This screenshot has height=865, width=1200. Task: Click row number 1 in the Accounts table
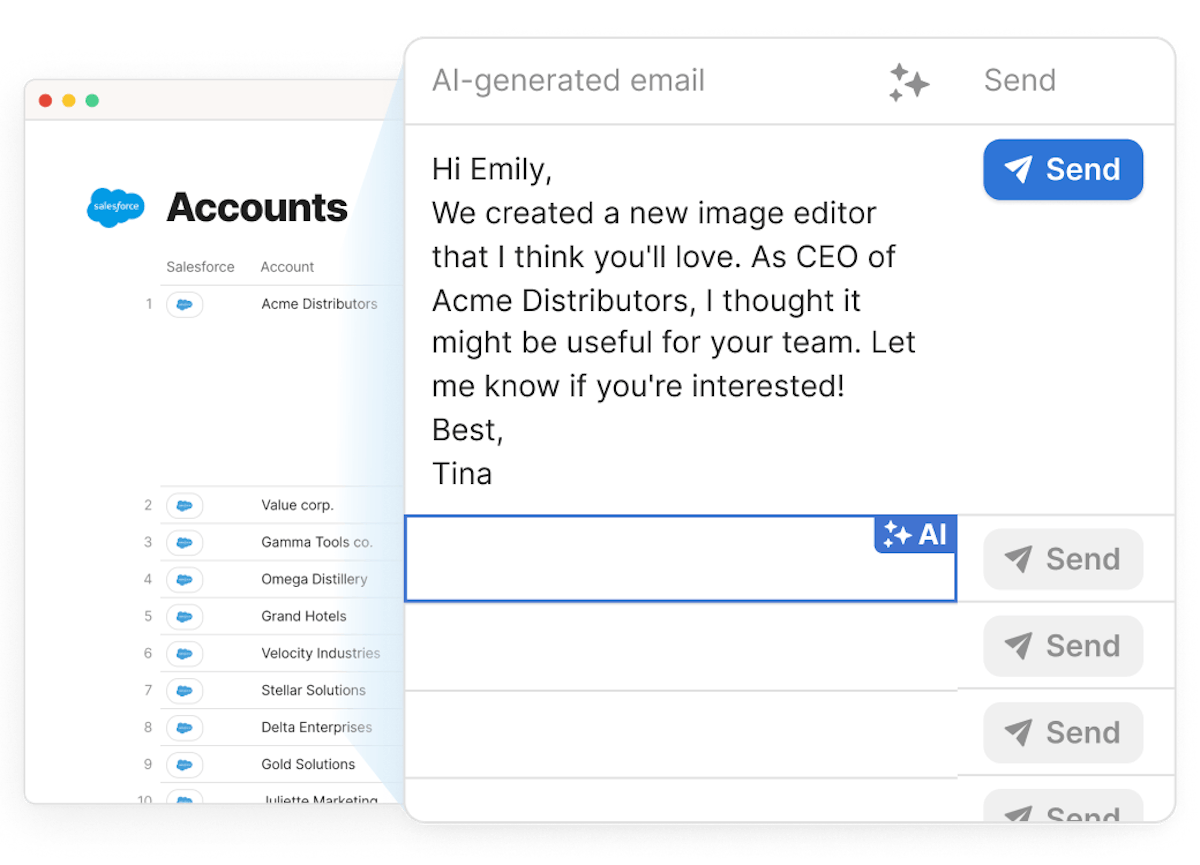[149, 304]
